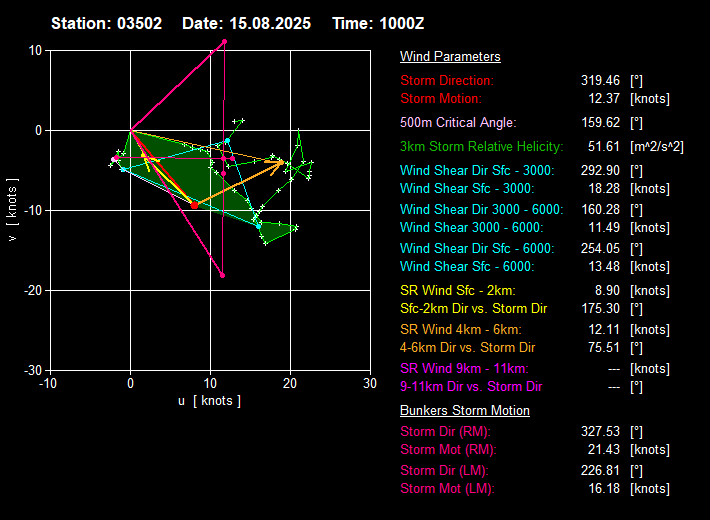710x520 pixels.
Task: Click the value 160.28
Action: pos(600,210)
